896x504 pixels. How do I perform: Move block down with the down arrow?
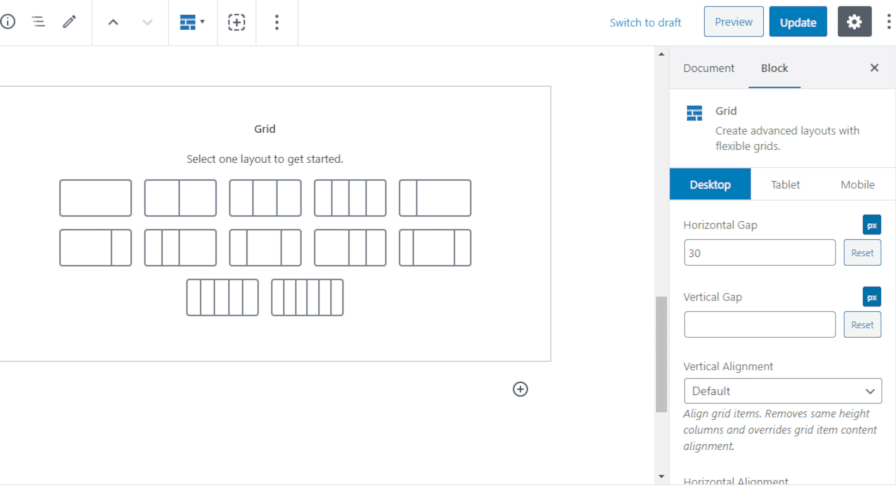coord(147,22)
